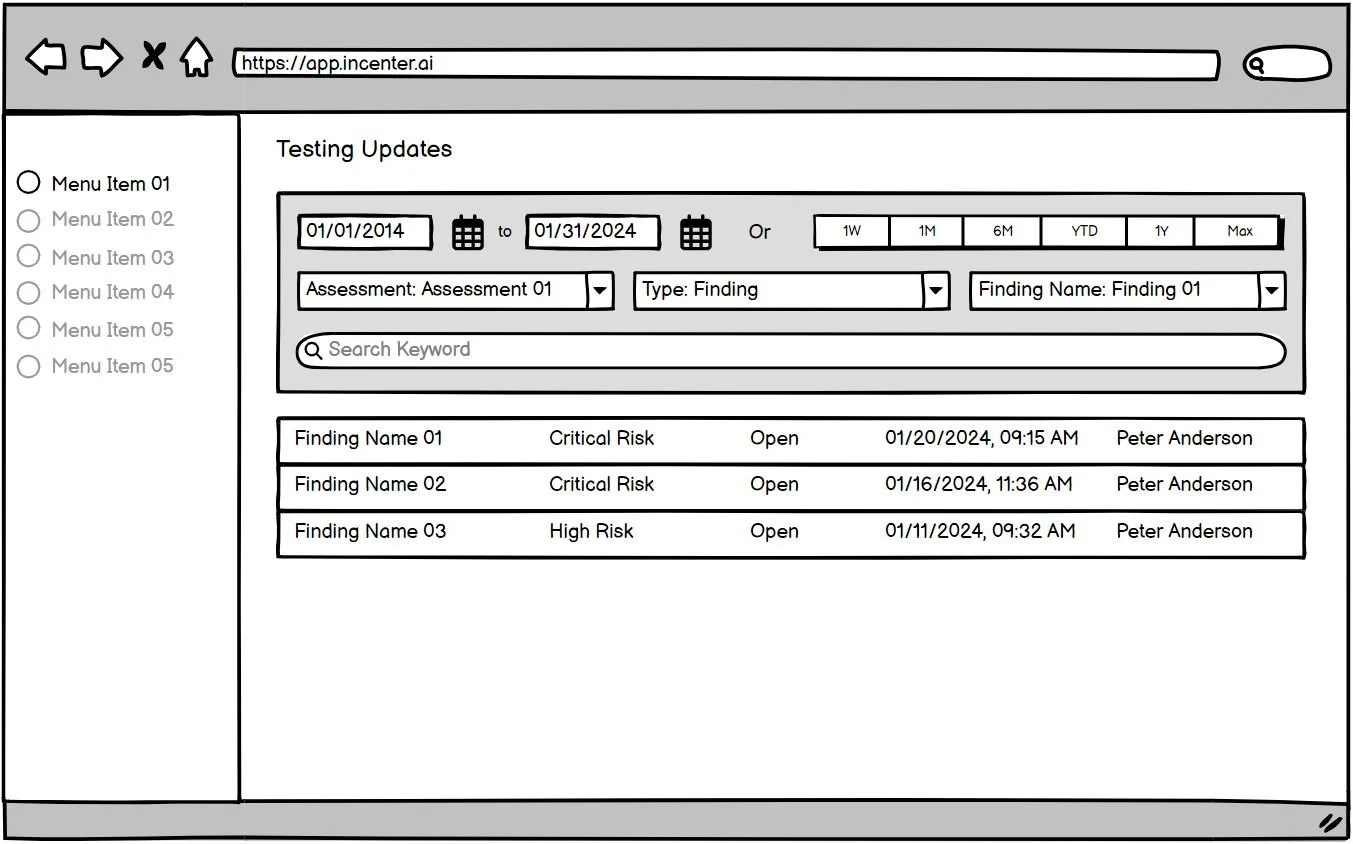Click Open status in Finding Name 01 row
The image size is (1353, 844).
point(774,439)
